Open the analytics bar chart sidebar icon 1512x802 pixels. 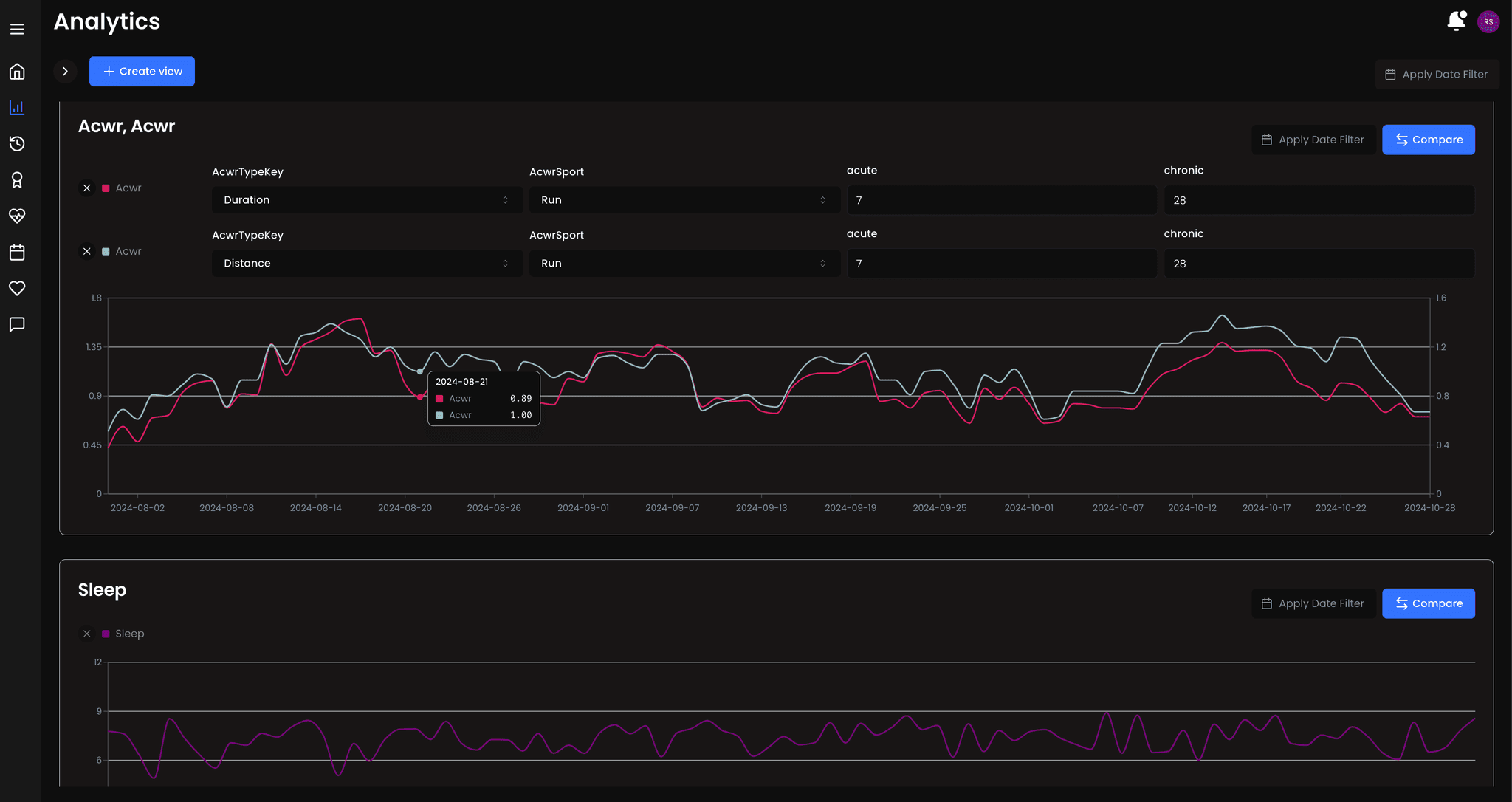(17, 108)
